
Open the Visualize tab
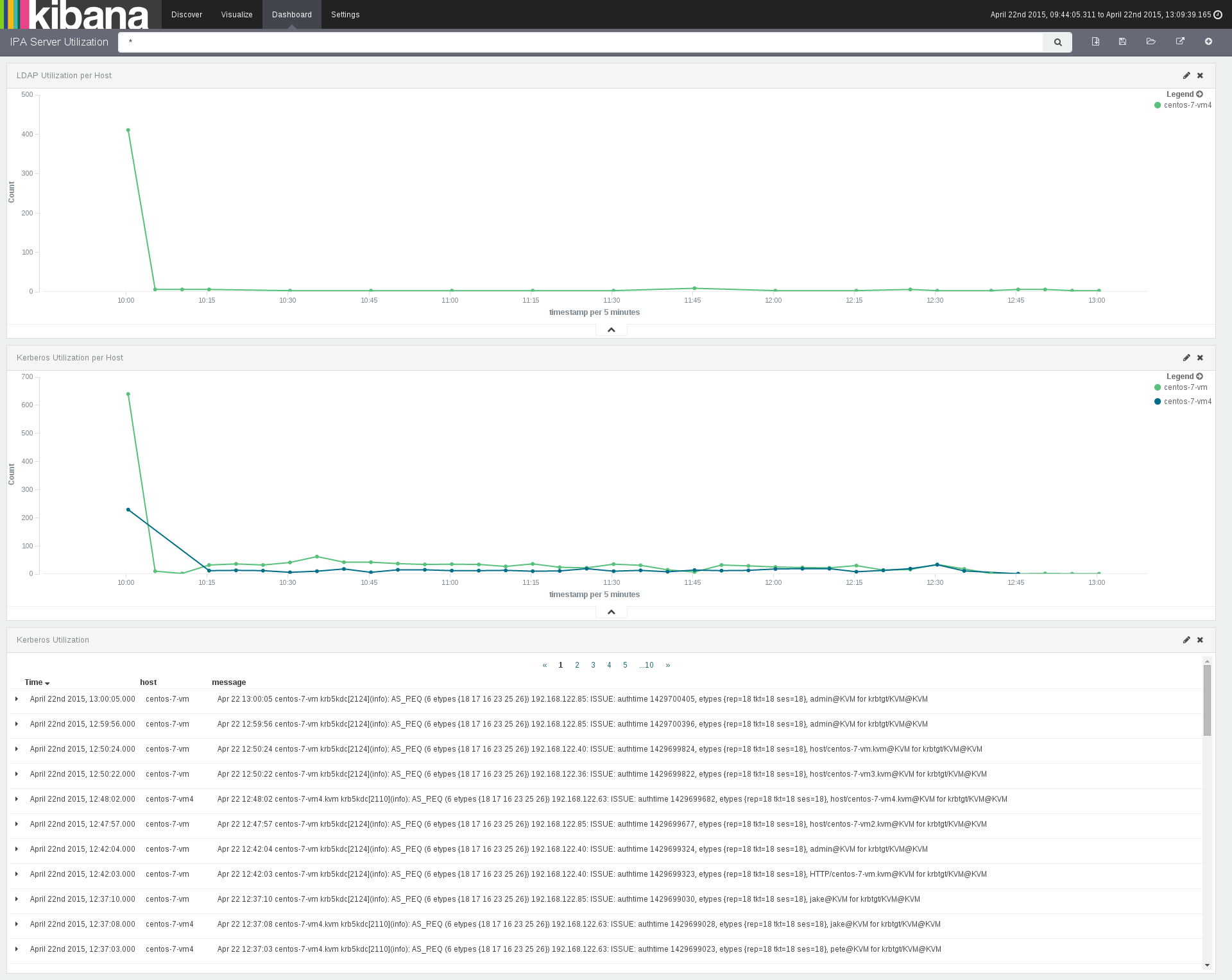(x=237, y=15)
